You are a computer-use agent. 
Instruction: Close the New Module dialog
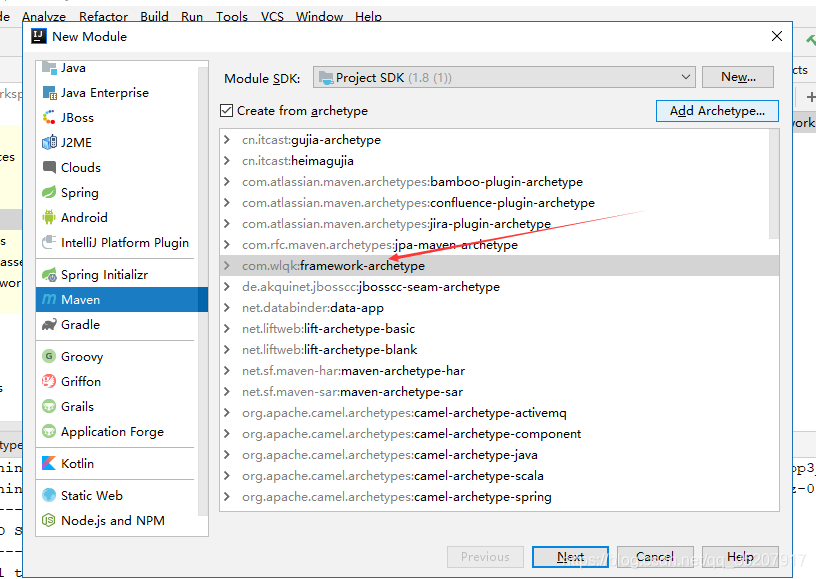(x=776, y=36)
